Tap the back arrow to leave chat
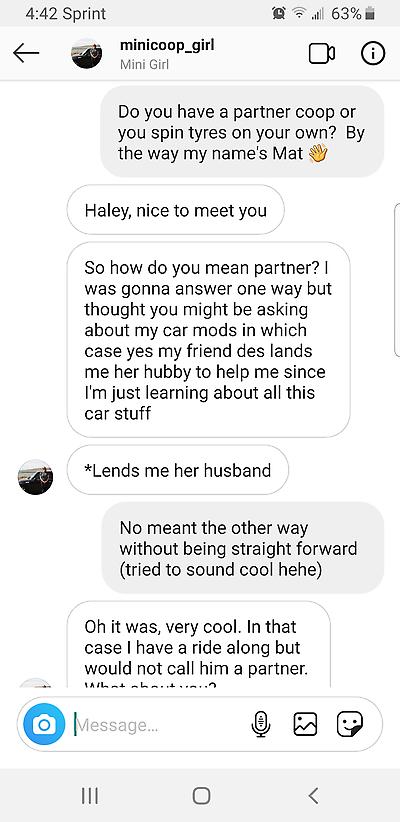Viewport: 400px width, 822px height. 26,53
